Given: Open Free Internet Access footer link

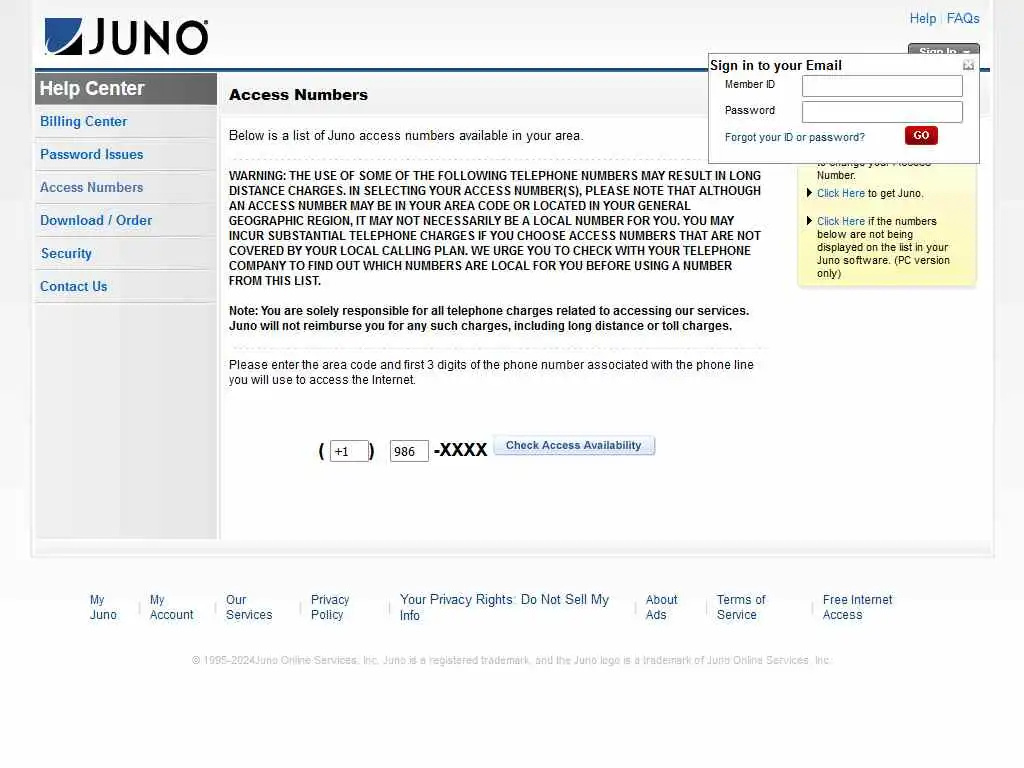Looking at the screenshot, I should tap(857, 607).
